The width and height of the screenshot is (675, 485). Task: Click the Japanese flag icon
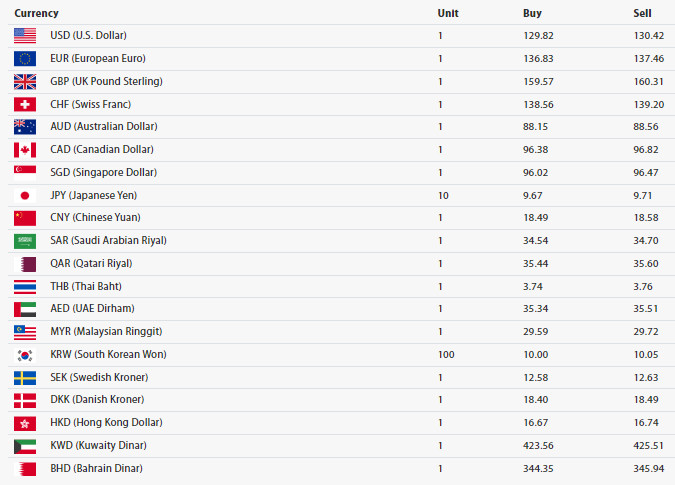tap(25, 195)
